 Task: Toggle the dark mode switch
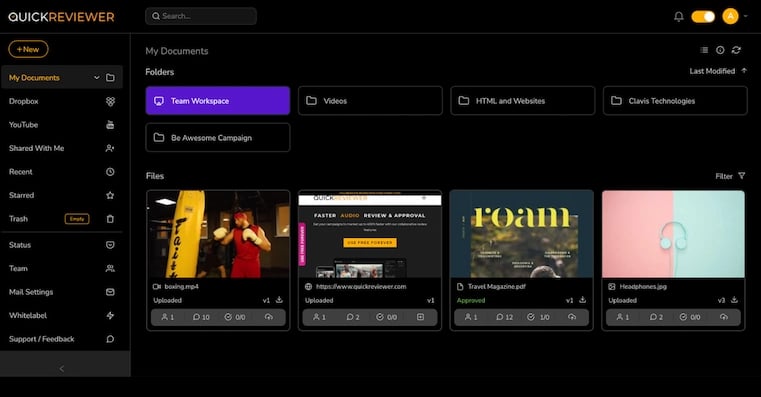coord(703,17)
